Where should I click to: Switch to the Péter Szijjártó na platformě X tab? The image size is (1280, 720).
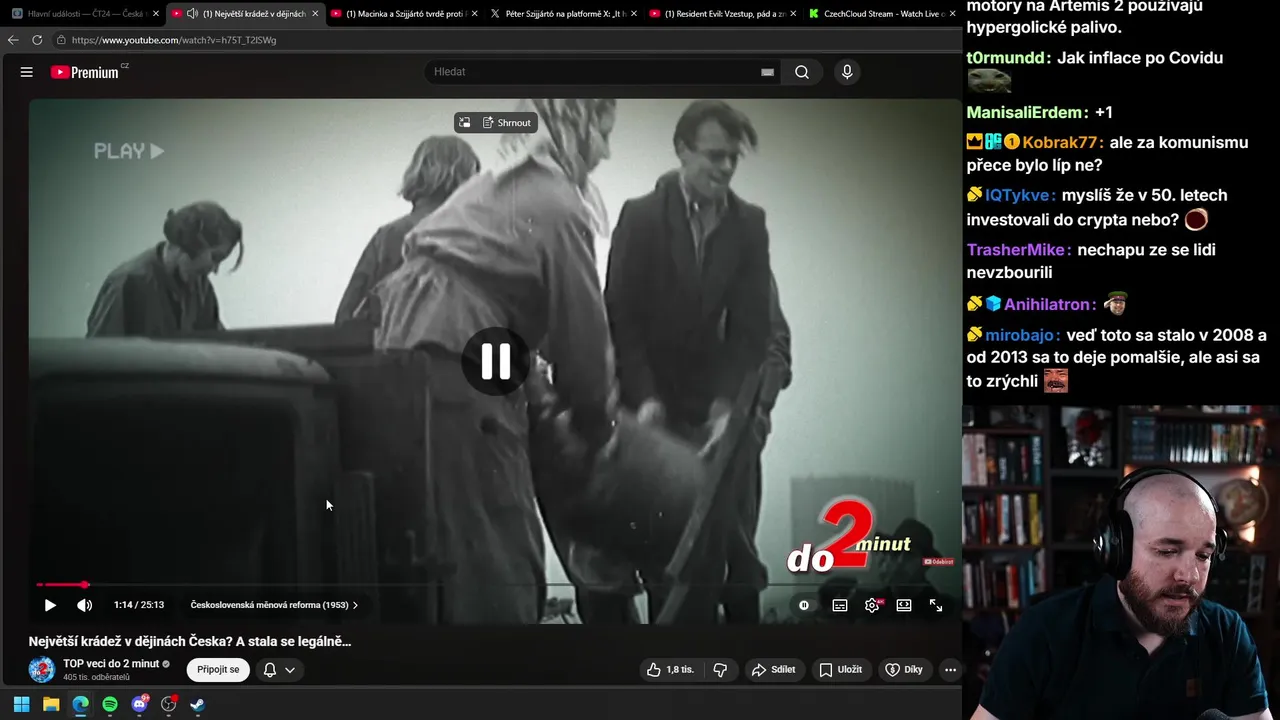click(565, 14)
